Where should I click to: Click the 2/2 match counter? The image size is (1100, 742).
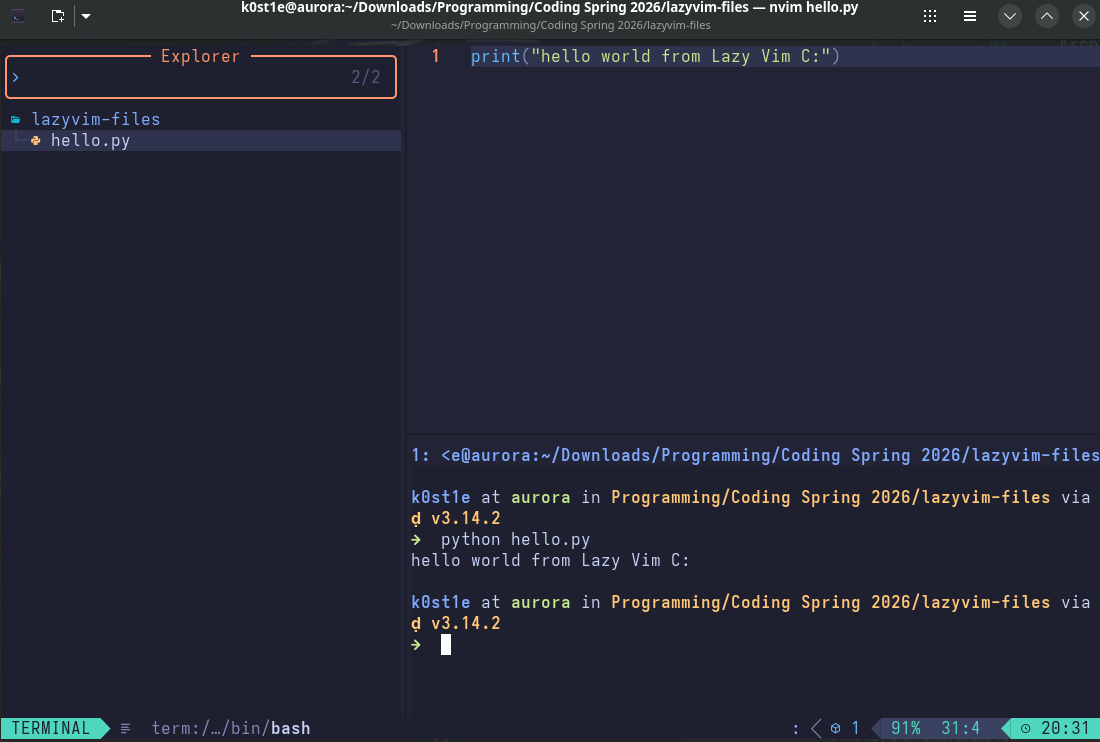pos(365,77)
